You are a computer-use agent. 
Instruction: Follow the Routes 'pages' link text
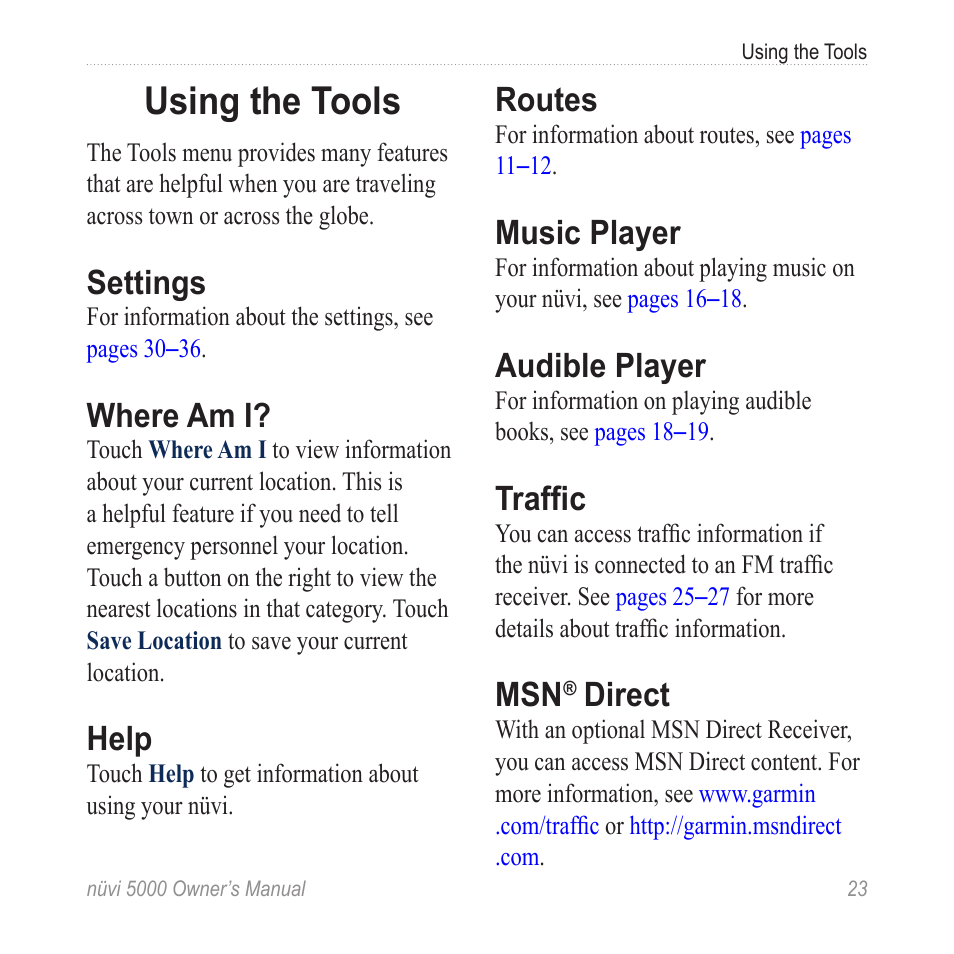tap(825, 135)
